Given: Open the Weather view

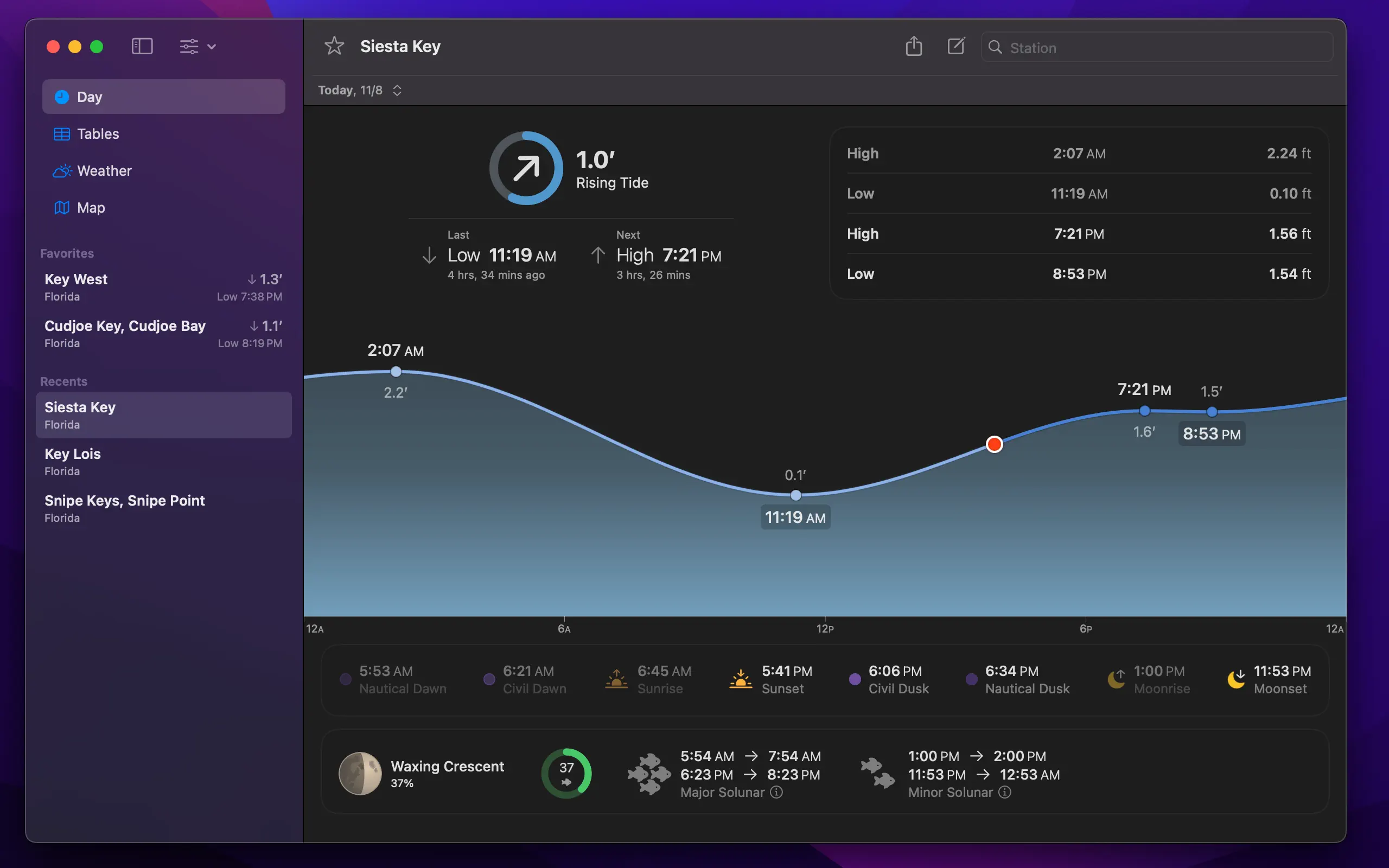Looking at the screenshot, I should tap(104, 170).
